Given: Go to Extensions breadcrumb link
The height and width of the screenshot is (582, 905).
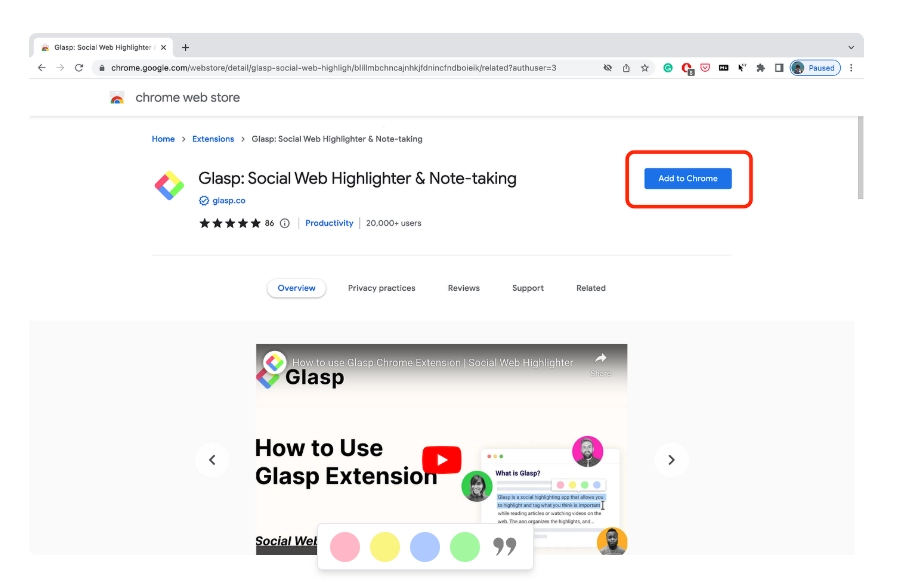Looking at the screenshot, I should pyautogui.click(x=213, y=139).
